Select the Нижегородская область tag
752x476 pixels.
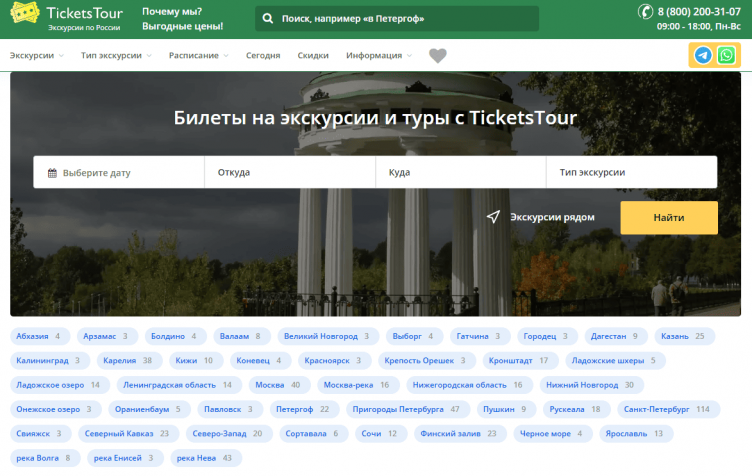470,385
